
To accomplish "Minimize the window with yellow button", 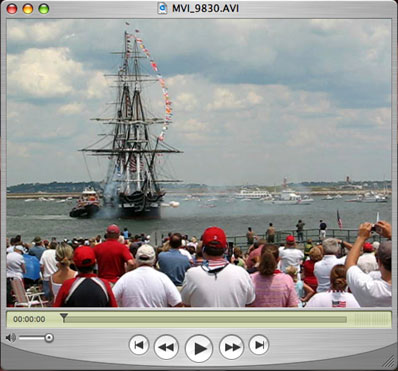I will (x=28, y=9).
